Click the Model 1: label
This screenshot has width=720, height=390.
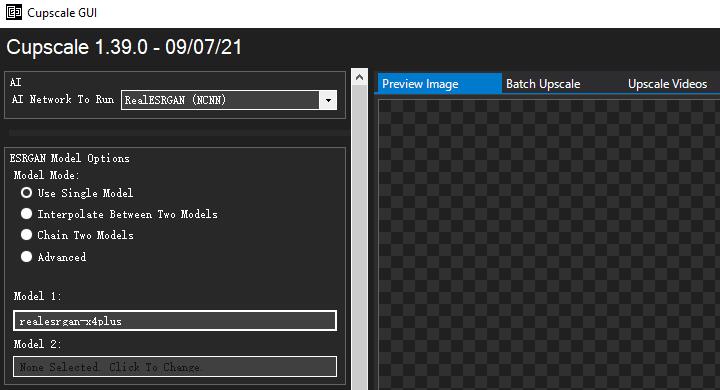(x=37, y=296)
